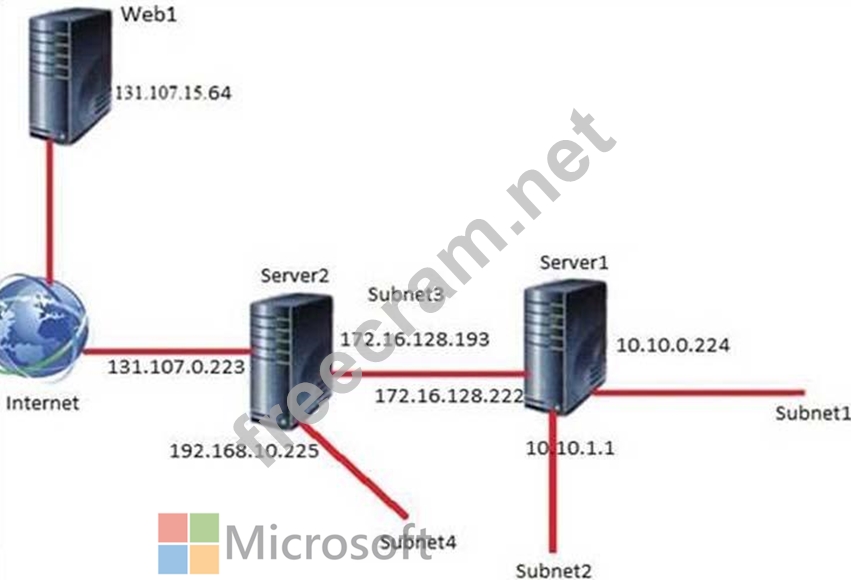Viewport: 851px width, 580px height.
Task: Click the Subnet2 label
Action: (x=553, y=571)
